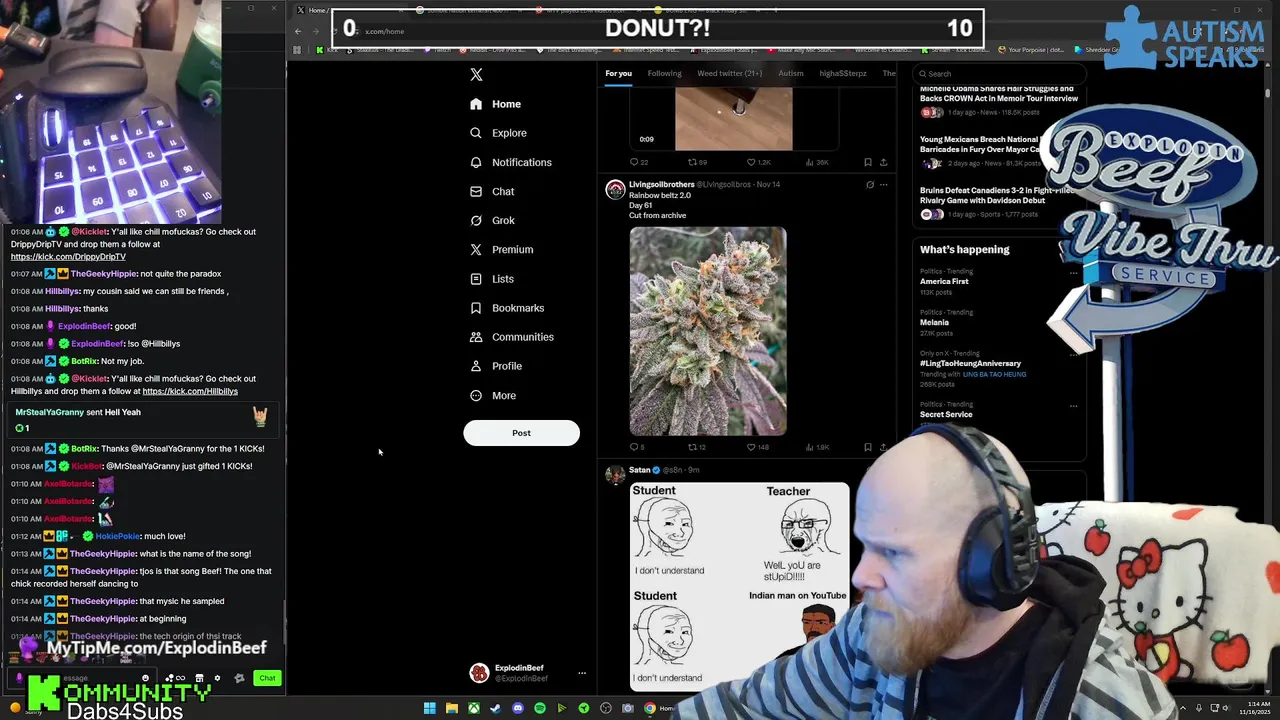Screen dimensions: 1280x720
Task: Open Windows Start menu
Action: [x=429, y=708]
